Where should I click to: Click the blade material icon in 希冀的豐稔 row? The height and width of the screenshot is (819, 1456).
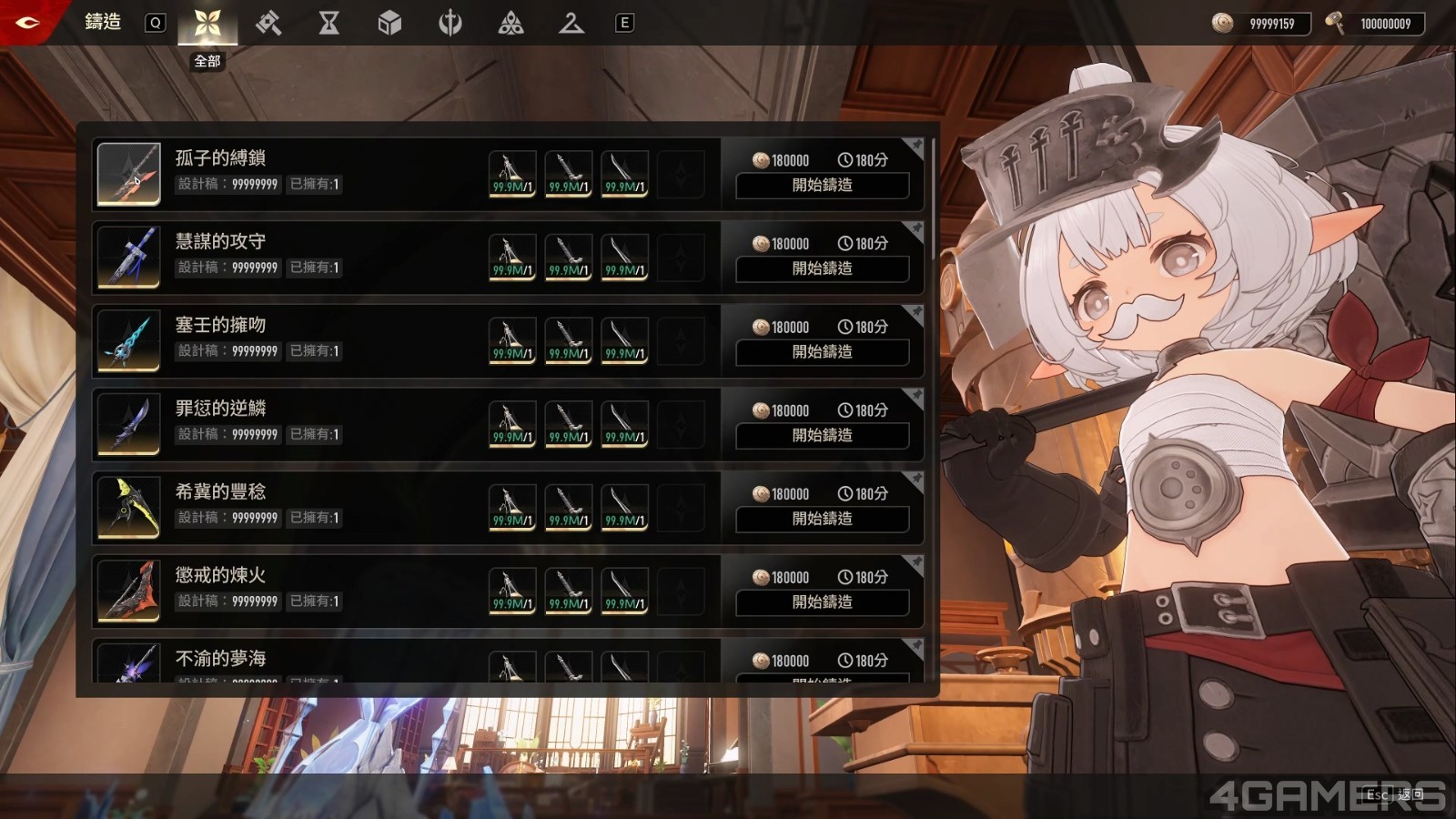tap(624, 508)
